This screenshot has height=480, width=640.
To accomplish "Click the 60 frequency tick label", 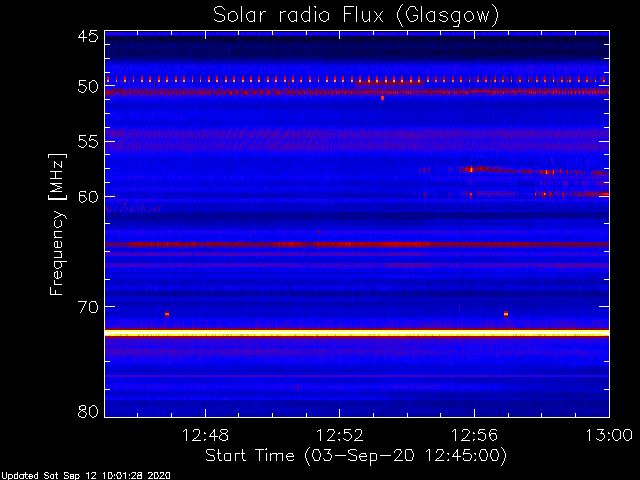I will 88,196.
